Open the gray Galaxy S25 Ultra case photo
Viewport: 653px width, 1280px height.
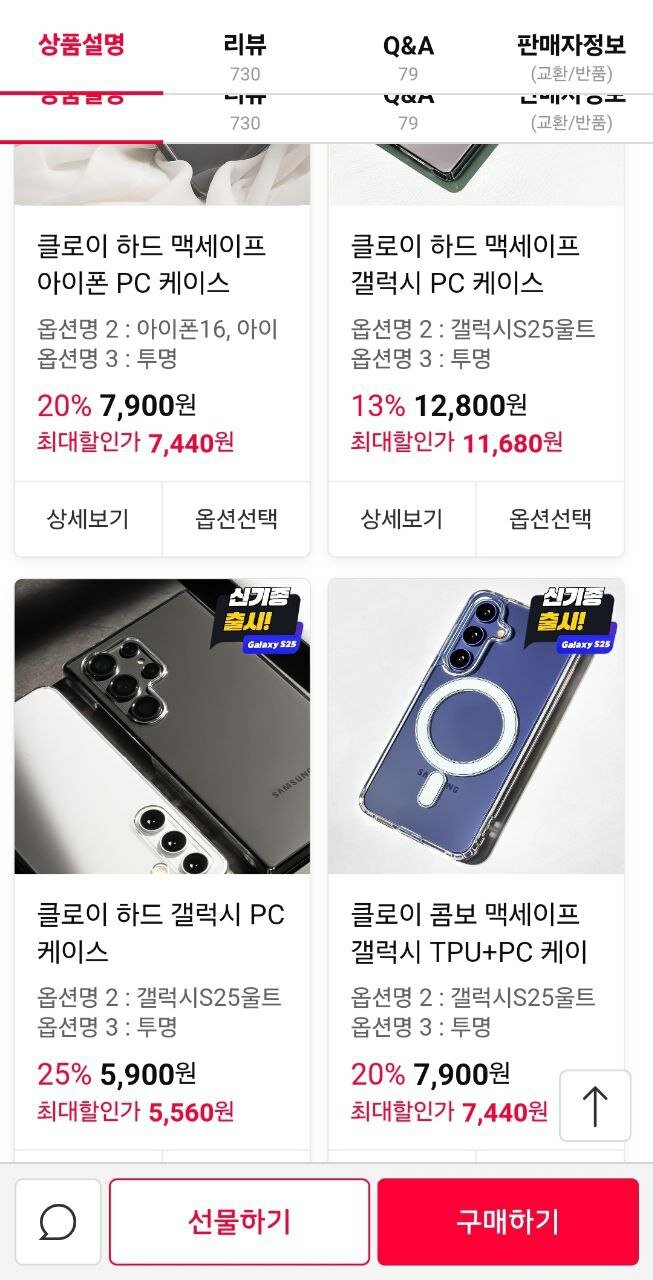162,726
